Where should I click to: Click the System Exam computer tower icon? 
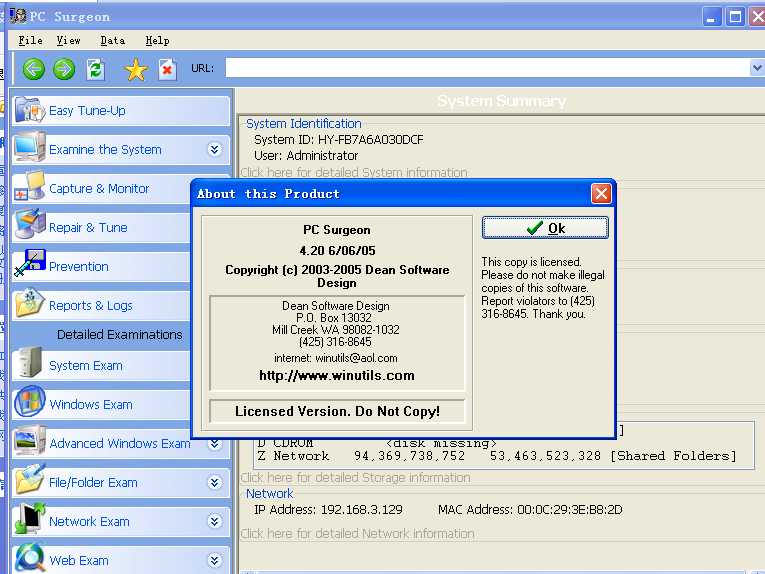click(x=30, y=362)
